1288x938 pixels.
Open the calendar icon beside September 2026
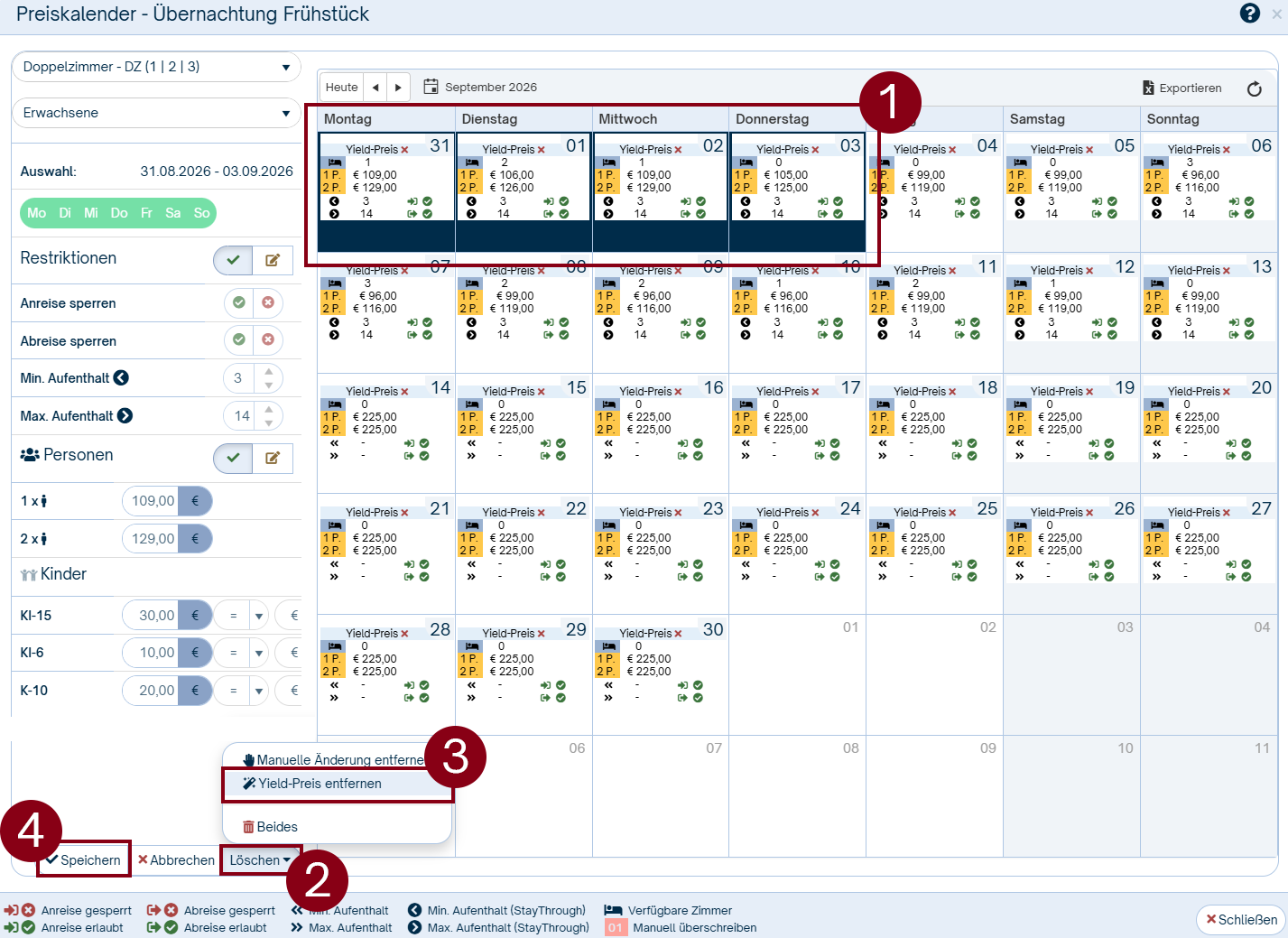[431, 87]
